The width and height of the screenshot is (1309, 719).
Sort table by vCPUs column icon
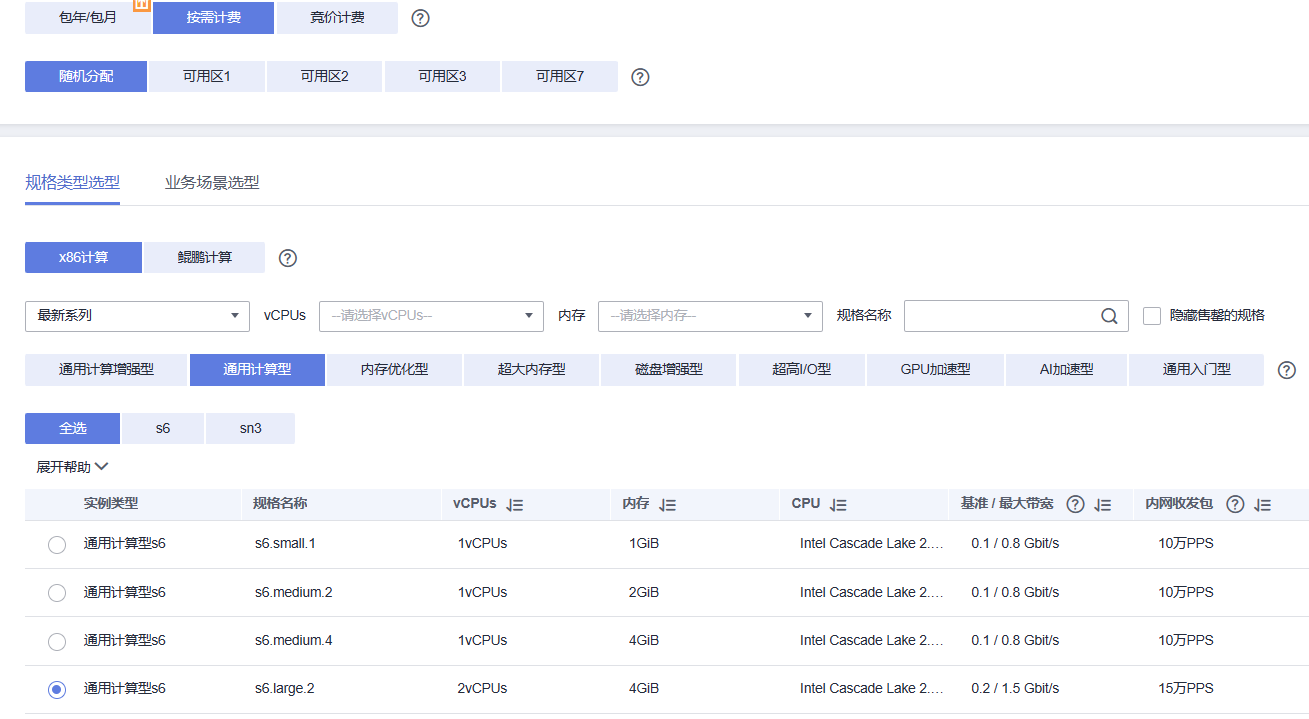(x=515, y=505)
